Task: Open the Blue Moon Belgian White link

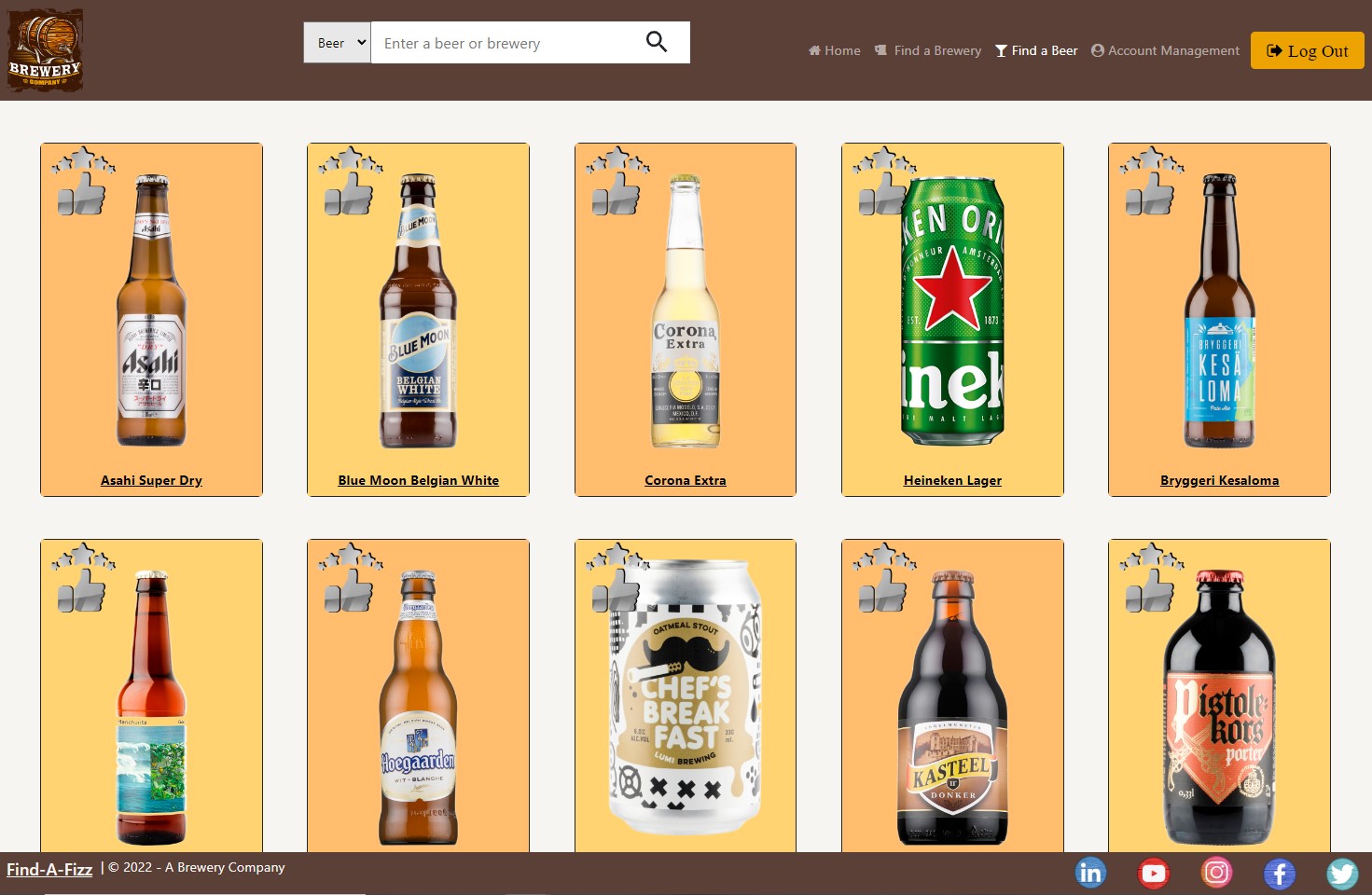Action: click(418, 480)
